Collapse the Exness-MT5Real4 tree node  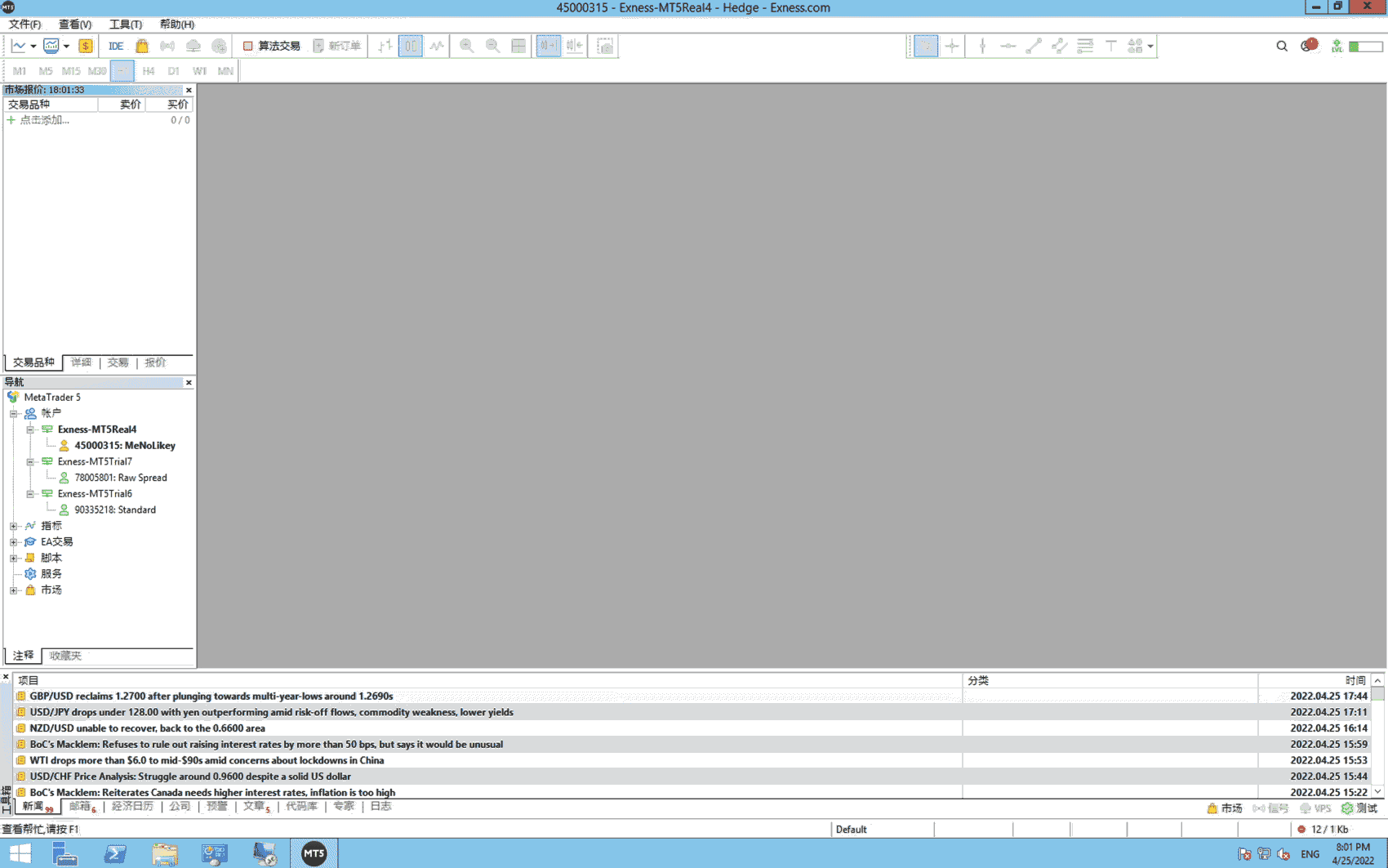(x=30, y=430)
